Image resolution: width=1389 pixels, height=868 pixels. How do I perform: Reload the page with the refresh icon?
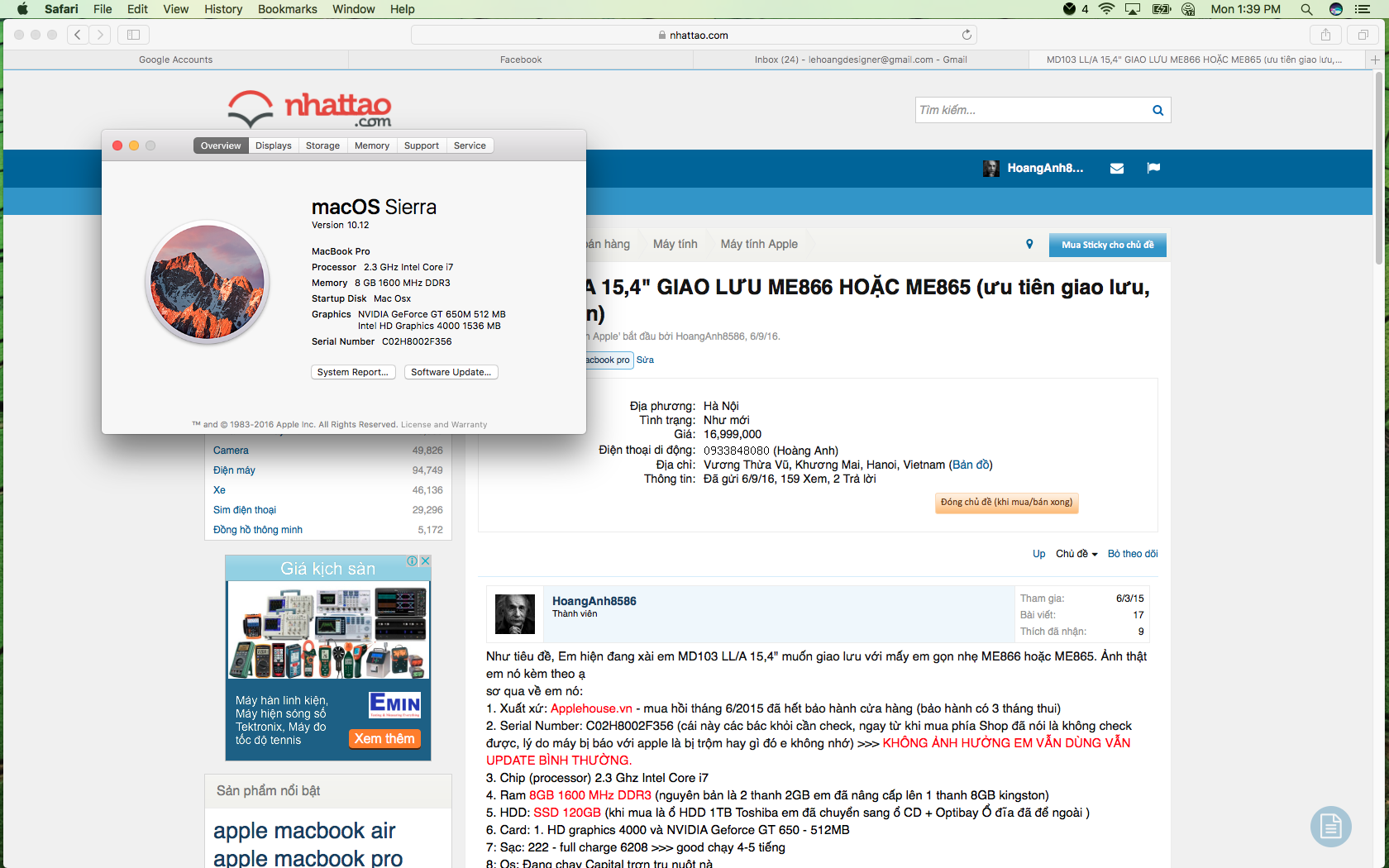tap(967, 35)
